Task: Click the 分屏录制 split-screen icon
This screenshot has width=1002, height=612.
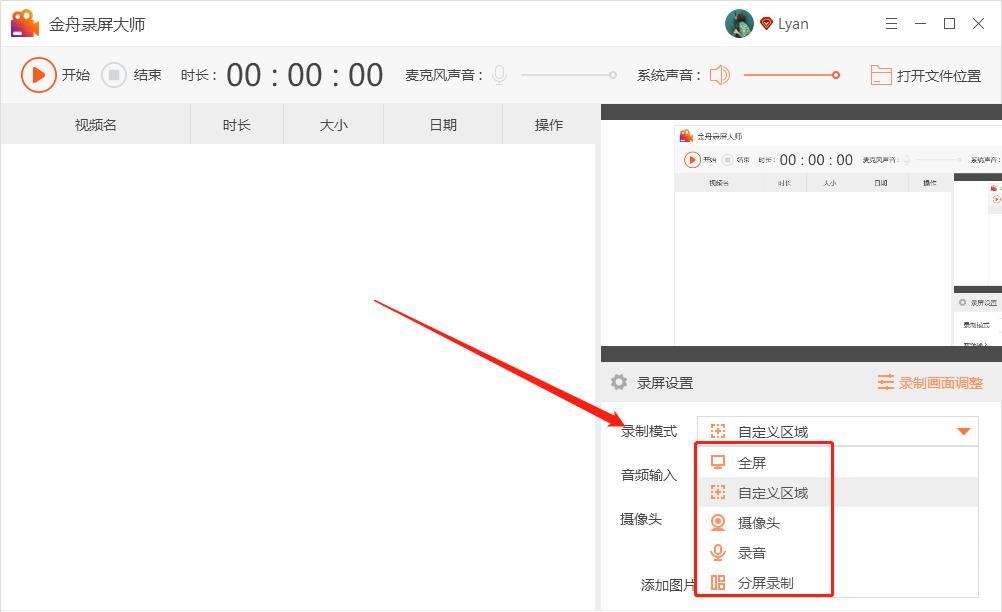Action: click(718, 582)
